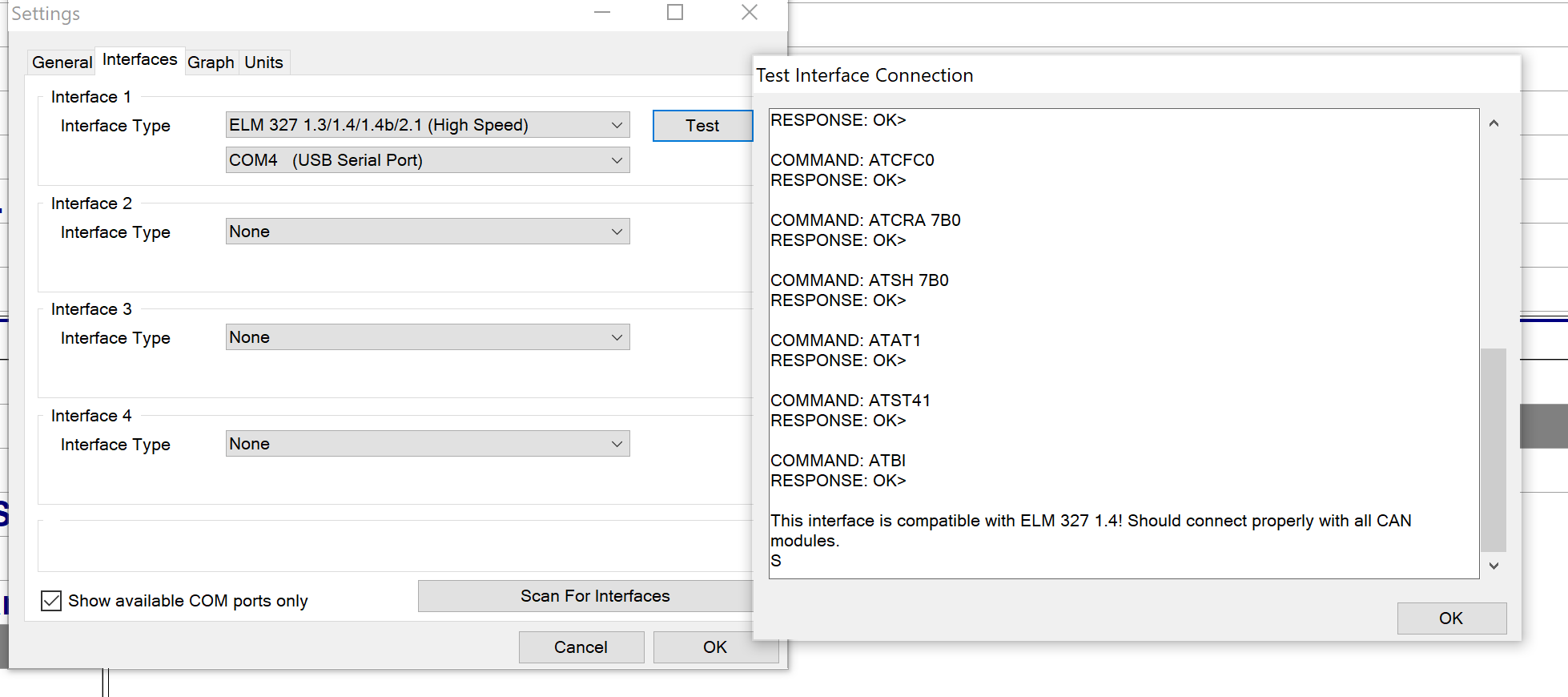Select the Interfaces tab

tap(139, 60)
